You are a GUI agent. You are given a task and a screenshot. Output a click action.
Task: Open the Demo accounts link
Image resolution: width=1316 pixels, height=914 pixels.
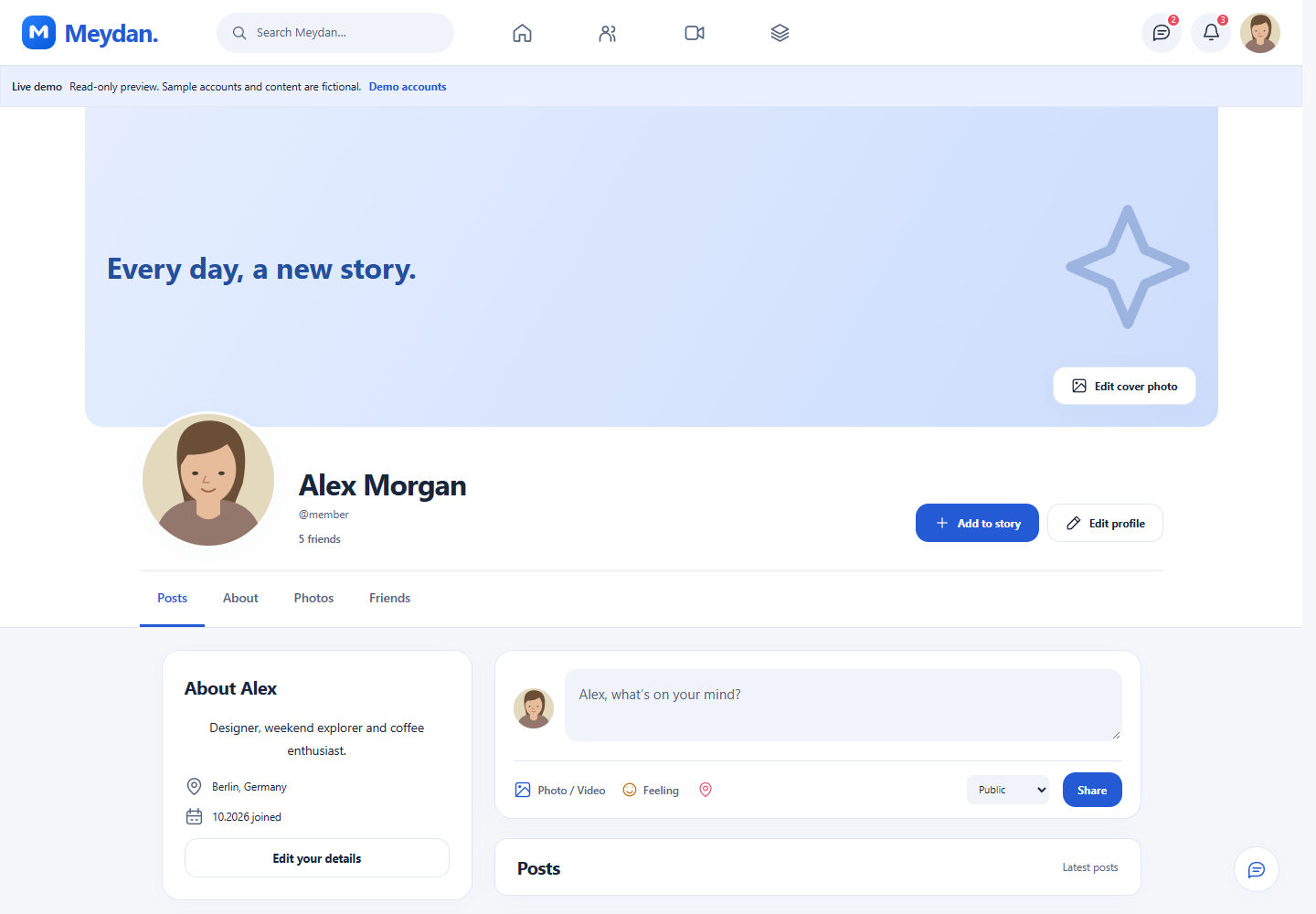[408, 87]
